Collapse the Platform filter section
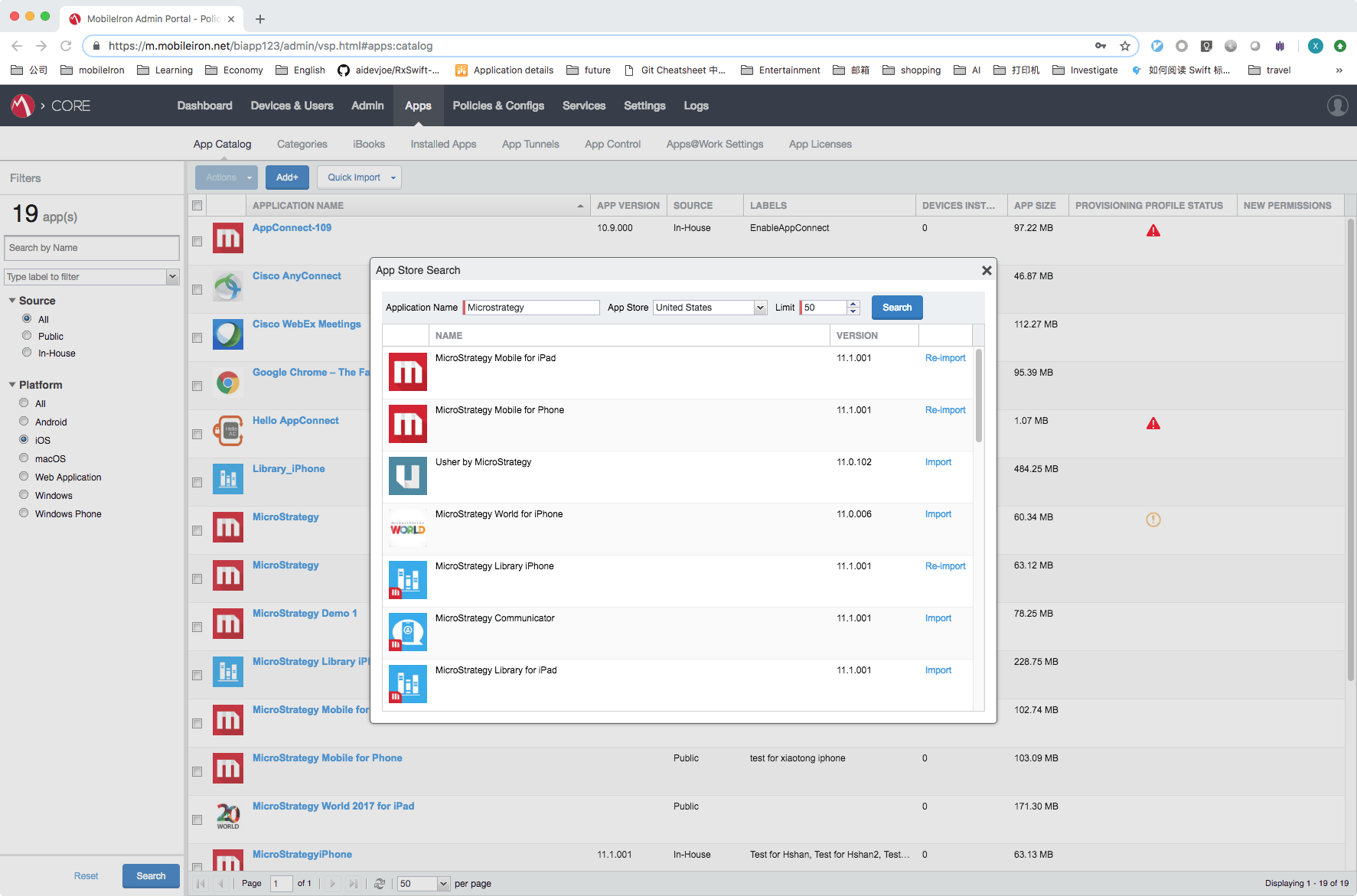 coord(12,384)
